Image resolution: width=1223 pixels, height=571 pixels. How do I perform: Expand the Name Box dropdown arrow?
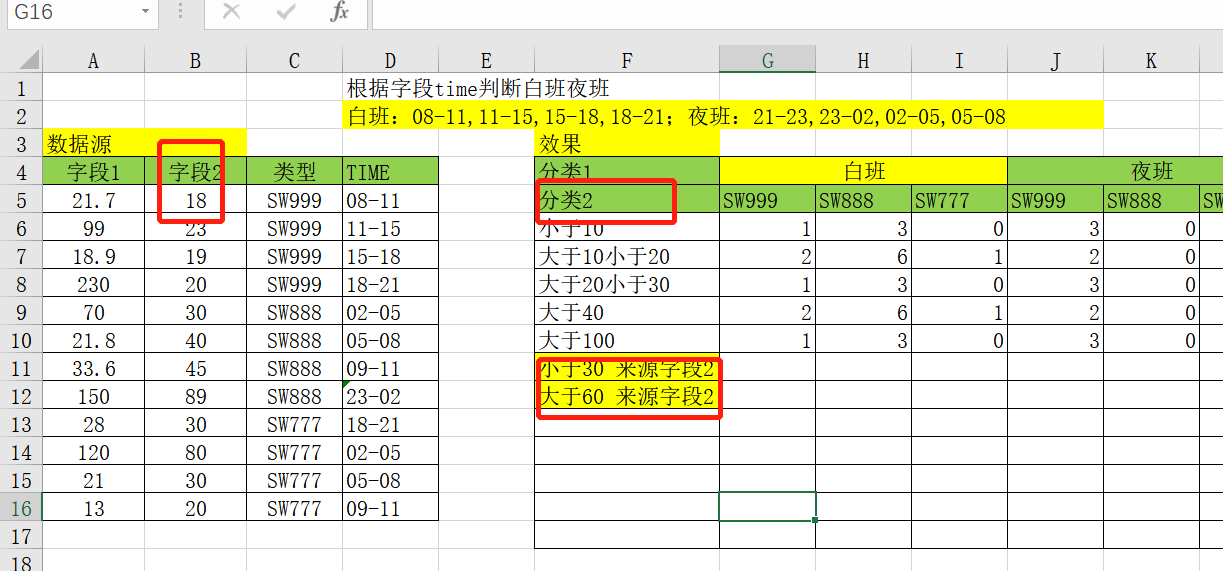tap(145, 12)
